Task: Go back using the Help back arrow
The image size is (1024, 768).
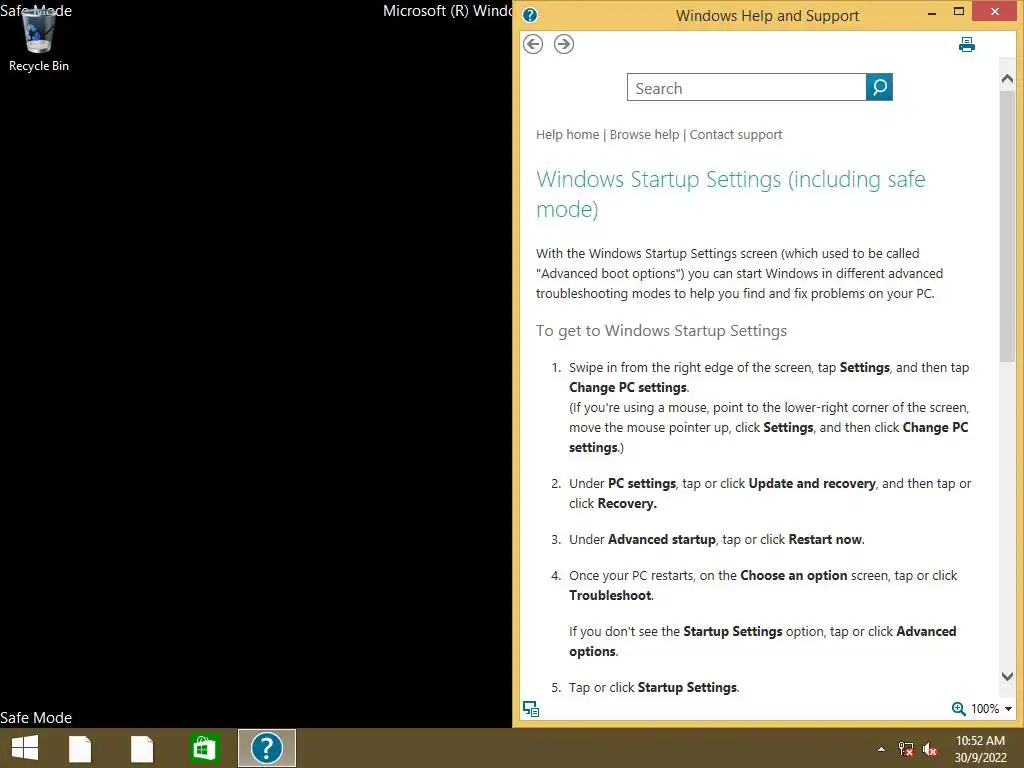Action: [533, 44]
